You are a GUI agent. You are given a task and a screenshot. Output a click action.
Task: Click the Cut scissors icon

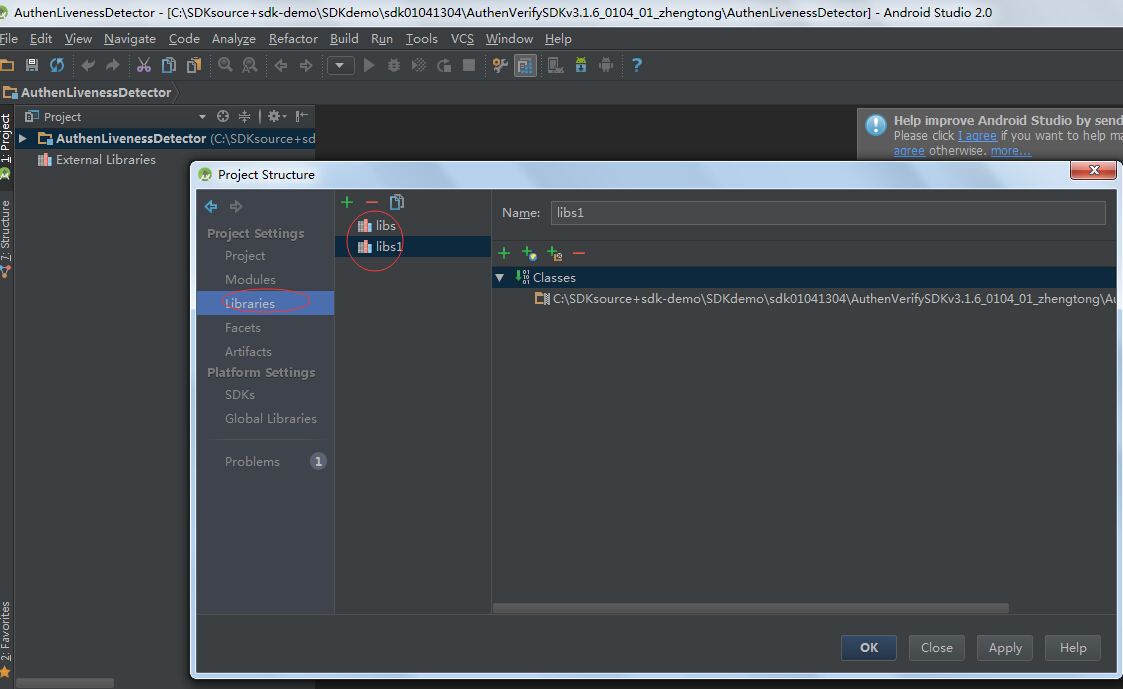pyautogui.click(x=144, y=65)
